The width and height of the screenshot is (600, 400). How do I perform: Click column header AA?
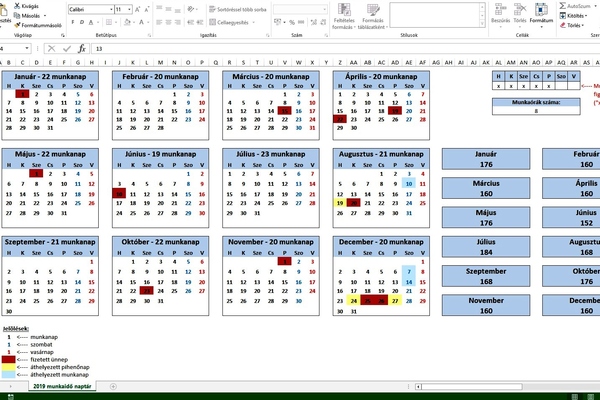(x=354, y=62)
